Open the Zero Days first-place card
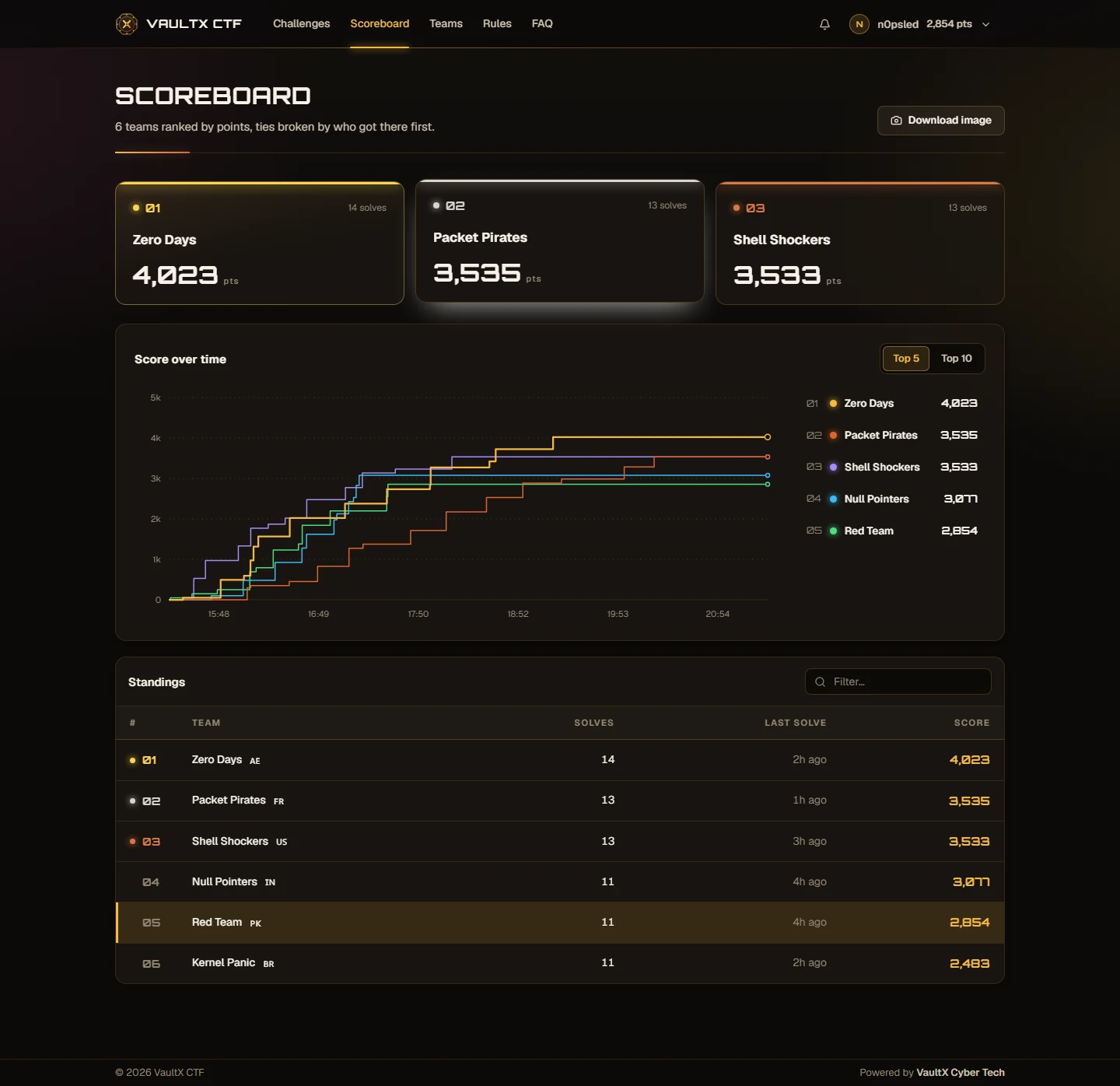Screen dimensions: 1120x1086 tap(260, 243)
